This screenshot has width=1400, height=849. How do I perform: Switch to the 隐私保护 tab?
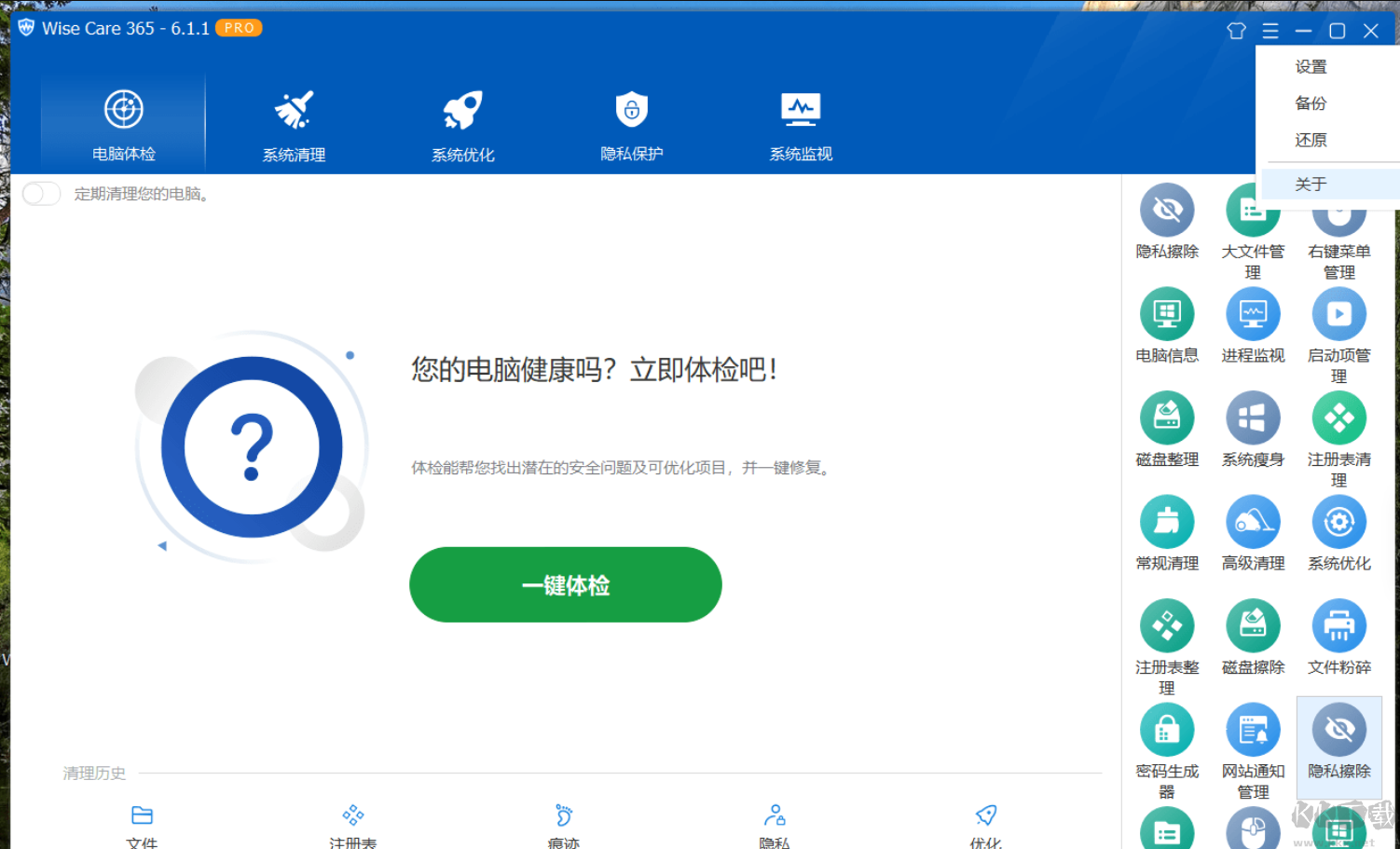(631, 123)
